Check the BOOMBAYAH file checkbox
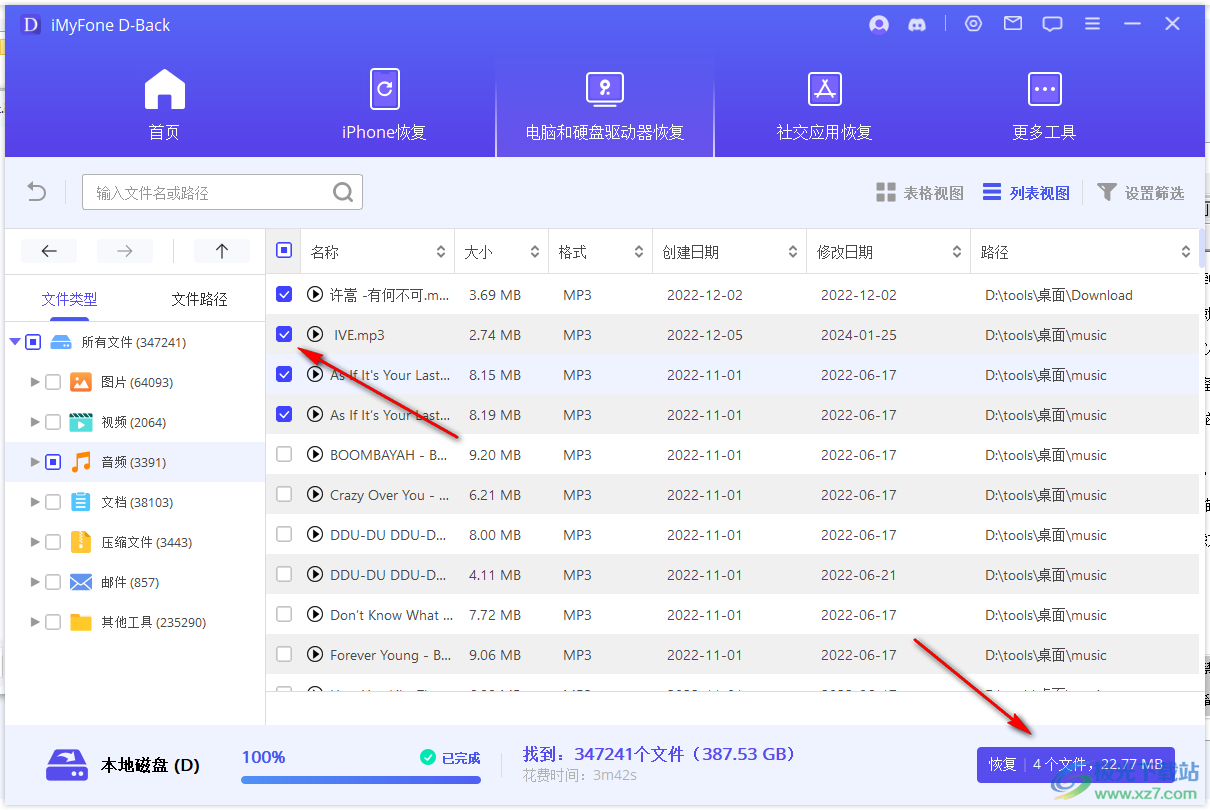This screenshot has width=1210, height=810. (x=284, y=455)
